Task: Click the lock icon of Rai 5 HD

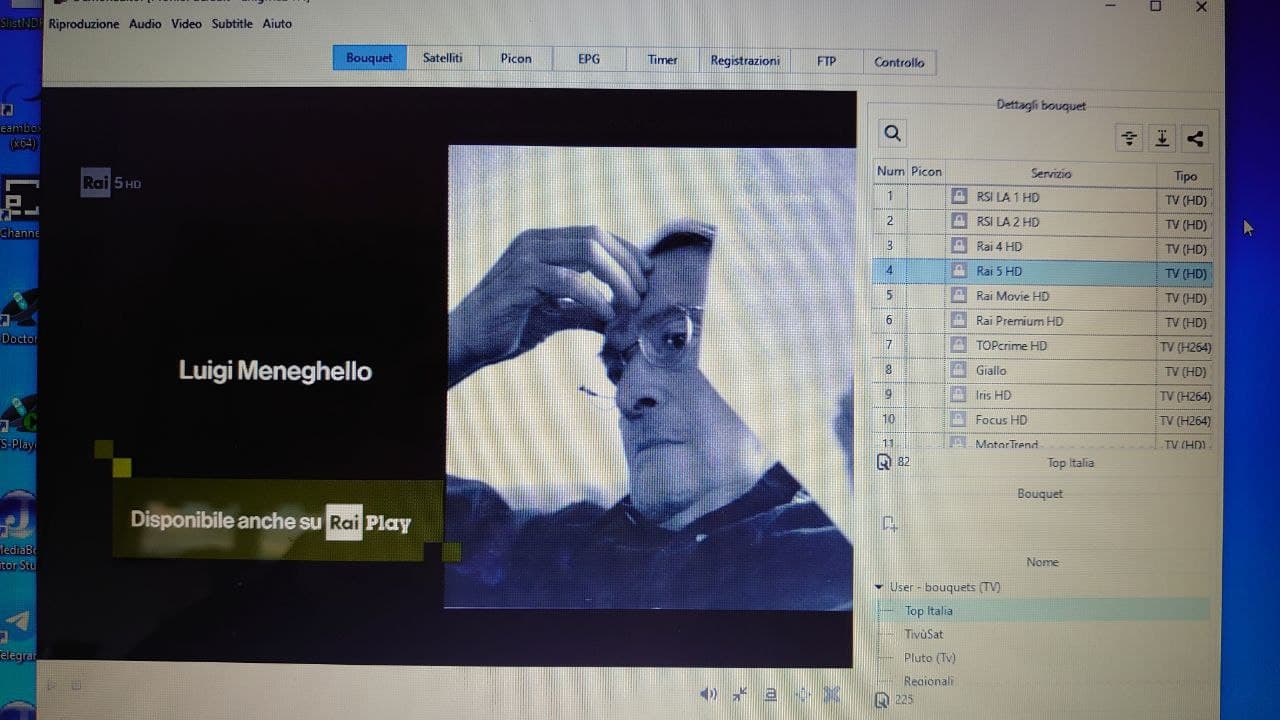Action: point(958,271)
